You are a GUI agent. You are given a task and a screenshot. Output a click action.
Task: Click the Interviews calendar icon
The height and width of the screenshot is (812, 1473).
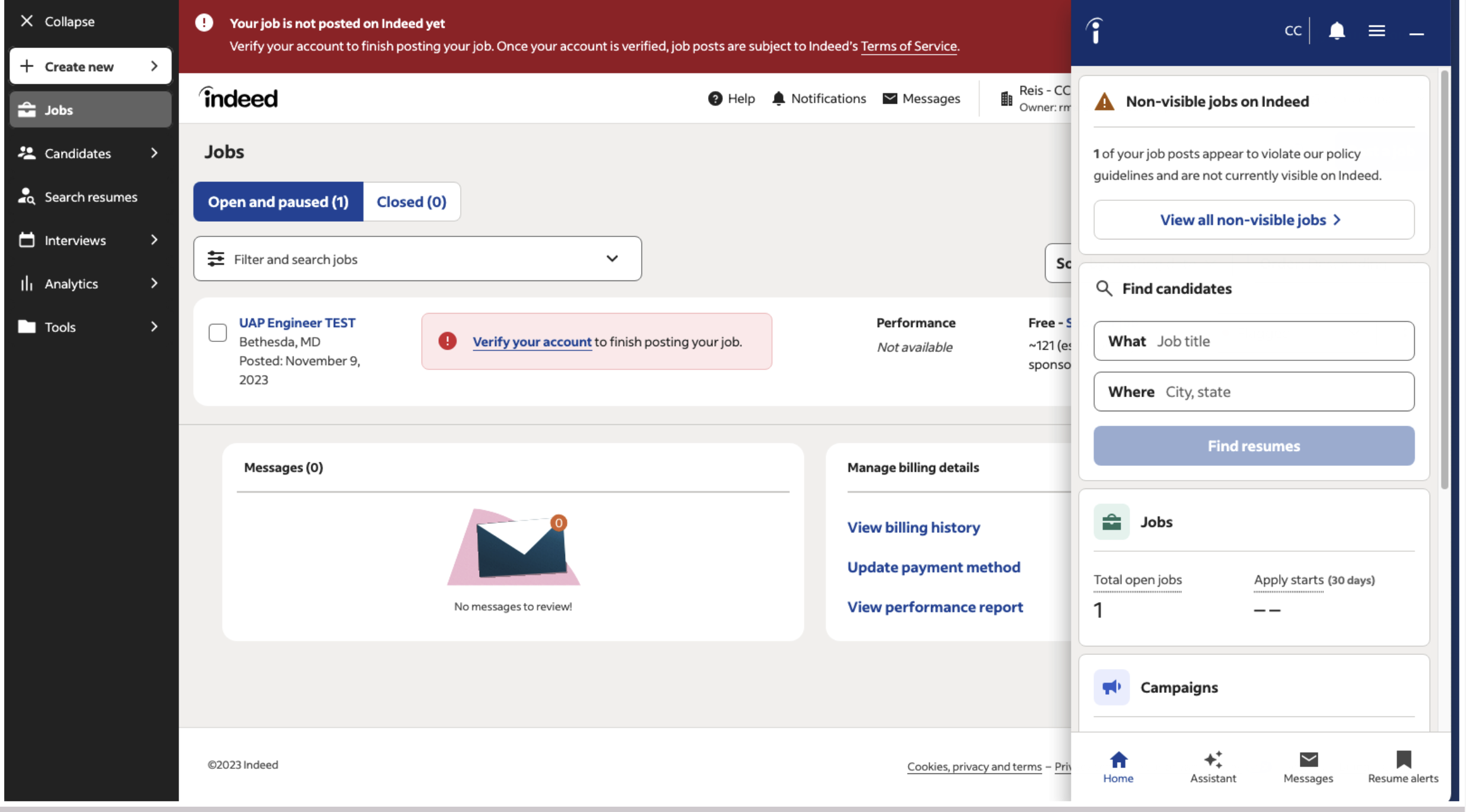click(x=27, y=240)
